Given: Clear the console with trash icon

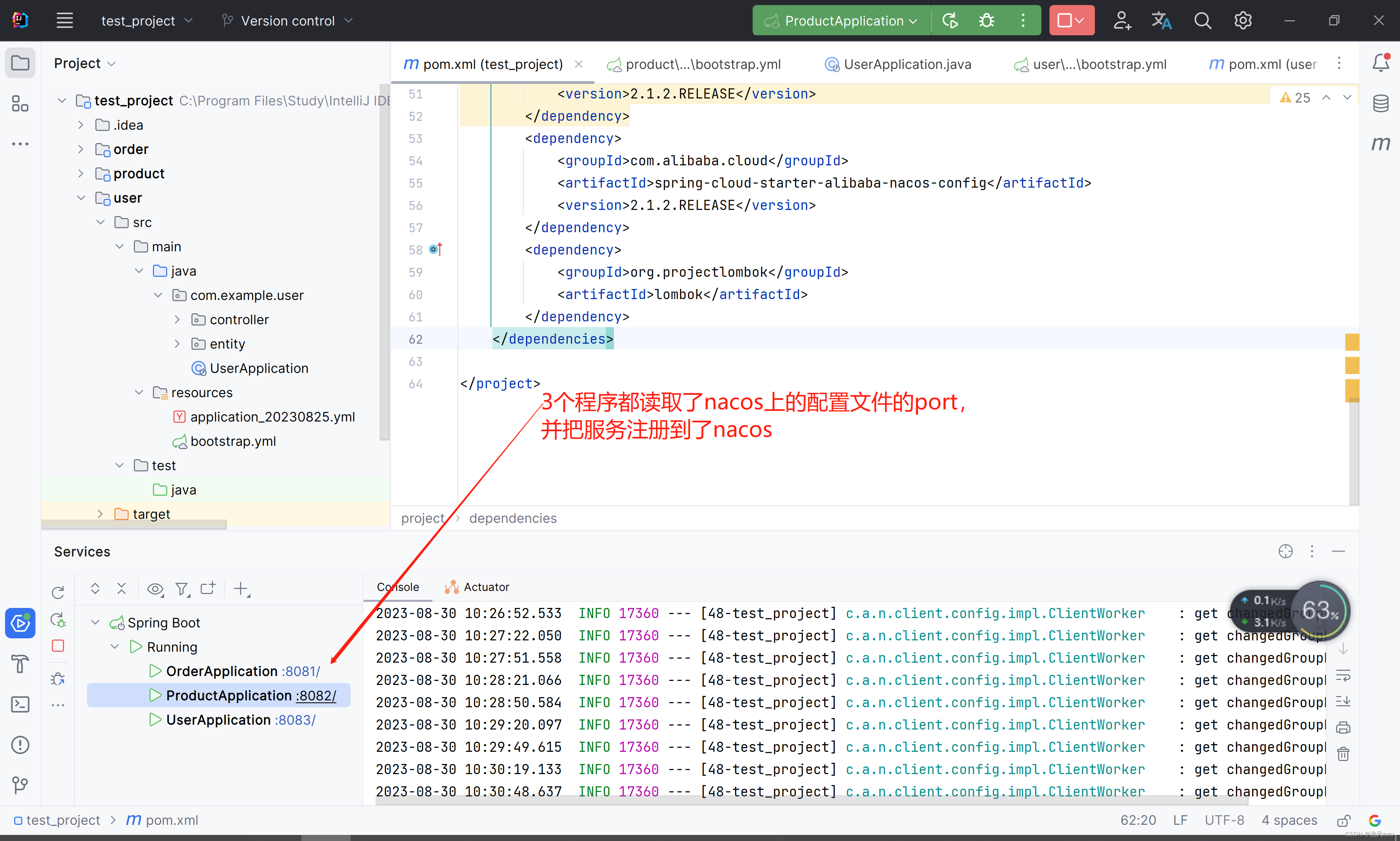Looking at the screenshot, I should 1343,754.
